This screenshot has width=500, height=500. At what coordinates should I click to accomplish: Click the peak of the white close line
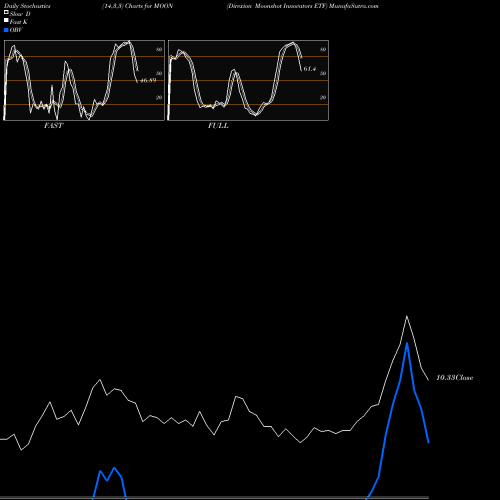pyautogui.click(x=407, y=316)
